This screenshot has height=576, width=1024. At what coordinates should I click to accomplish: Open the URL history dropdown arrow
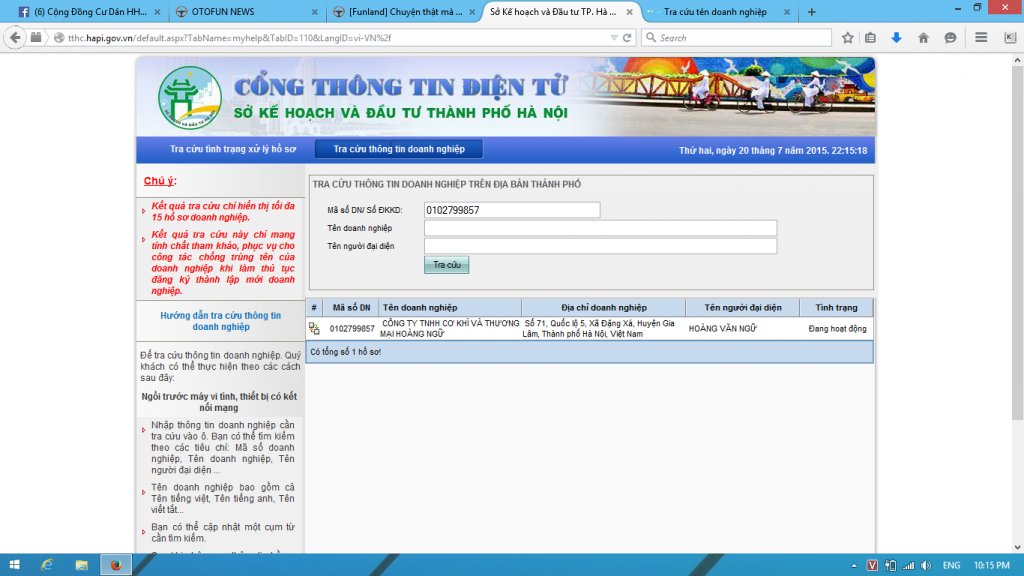[x=614, y=38]
